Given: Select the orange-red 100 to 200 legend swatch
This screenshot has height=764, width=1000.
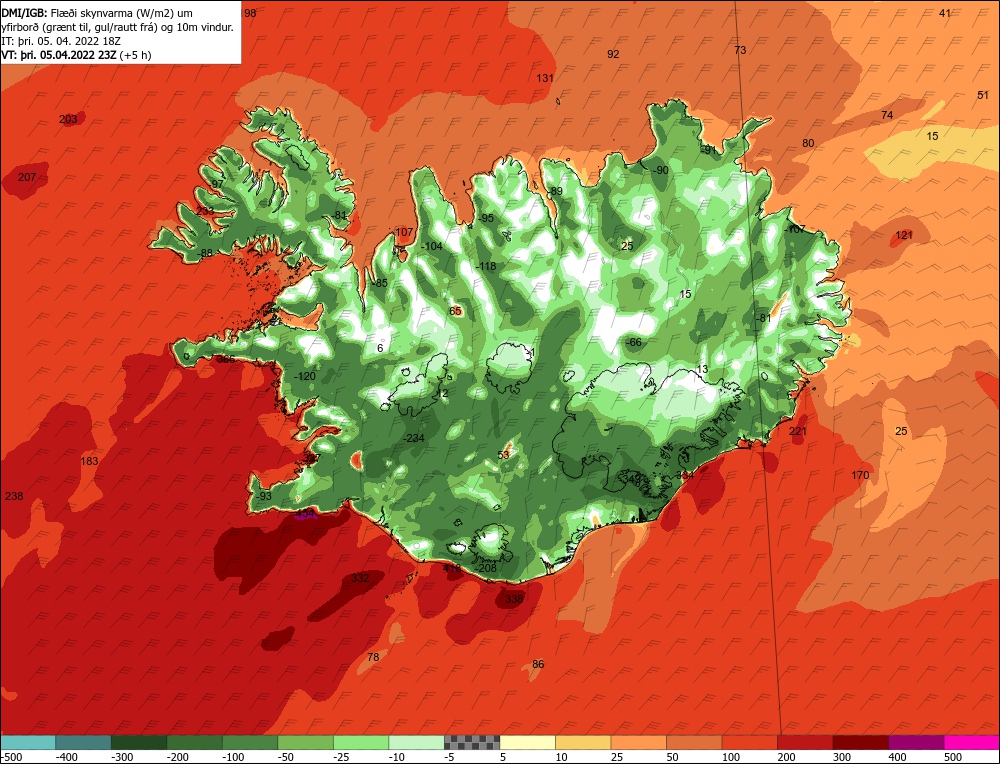Looking at the screenshot, I should coord(750,742).
